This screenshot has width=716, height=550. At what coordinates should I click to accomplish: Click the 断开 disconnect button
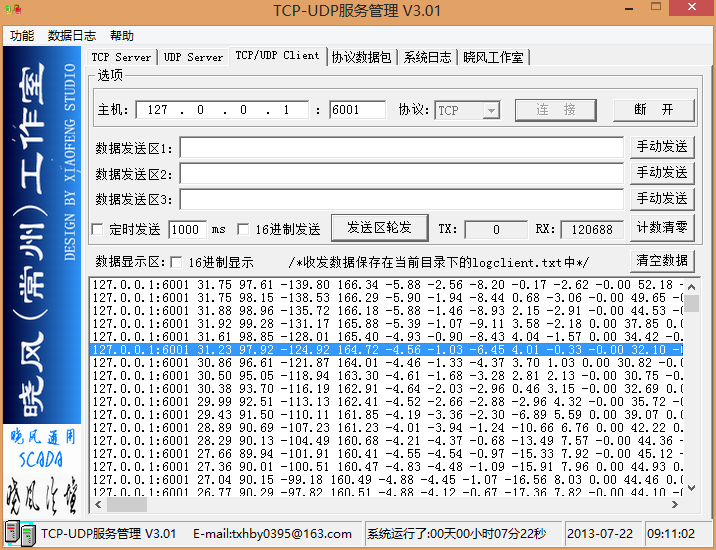pos(653,110)
